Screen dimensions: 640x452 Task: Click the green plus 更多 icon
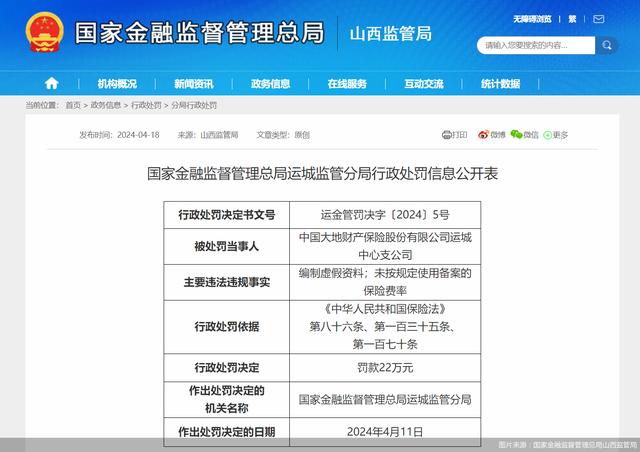coord(548,135)
